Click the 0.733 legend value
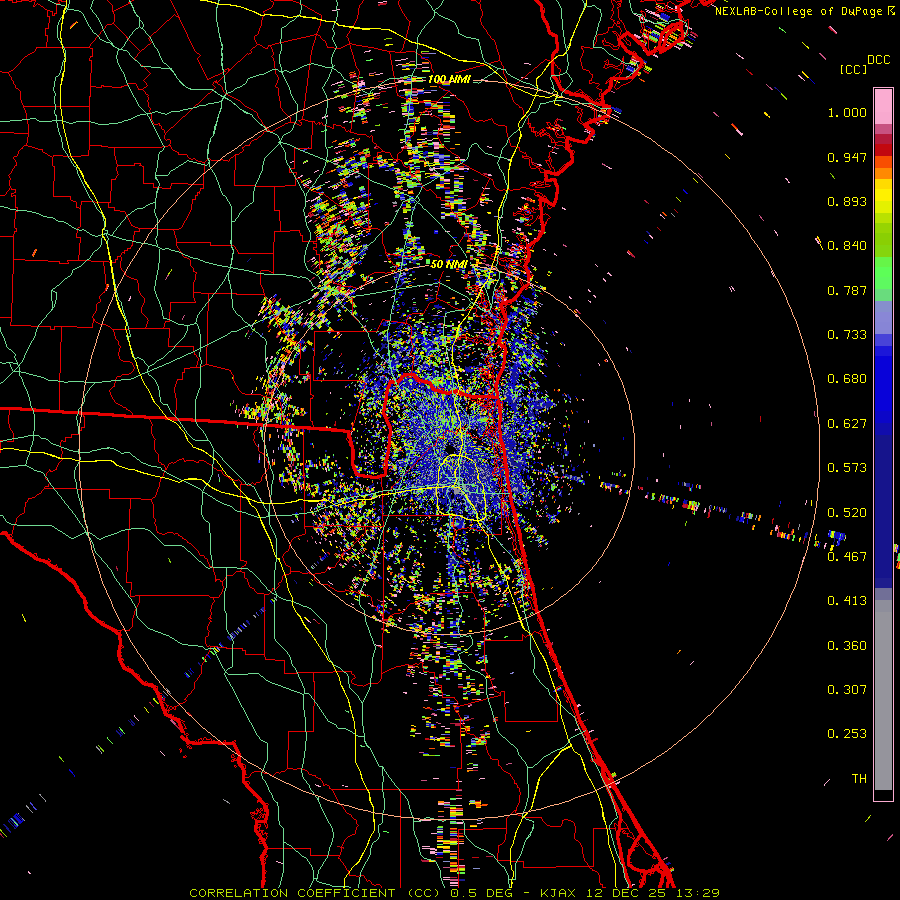The height and width of the screenshot is (900, 900). pyautogui.click(x=847, y=335)
